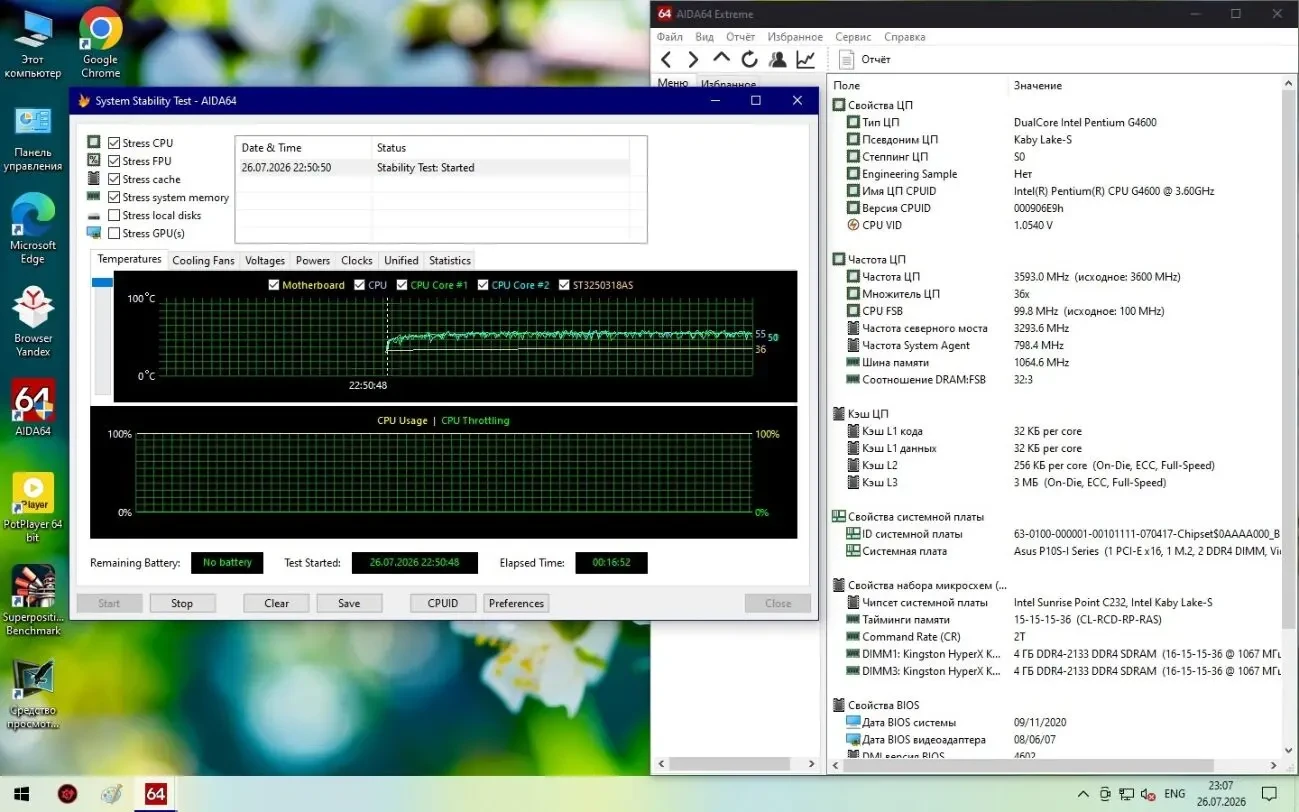Viewport: 1299px width, 812px height.
Task: Click the red round taskbar app icon
Action: [x=68, y=794]
